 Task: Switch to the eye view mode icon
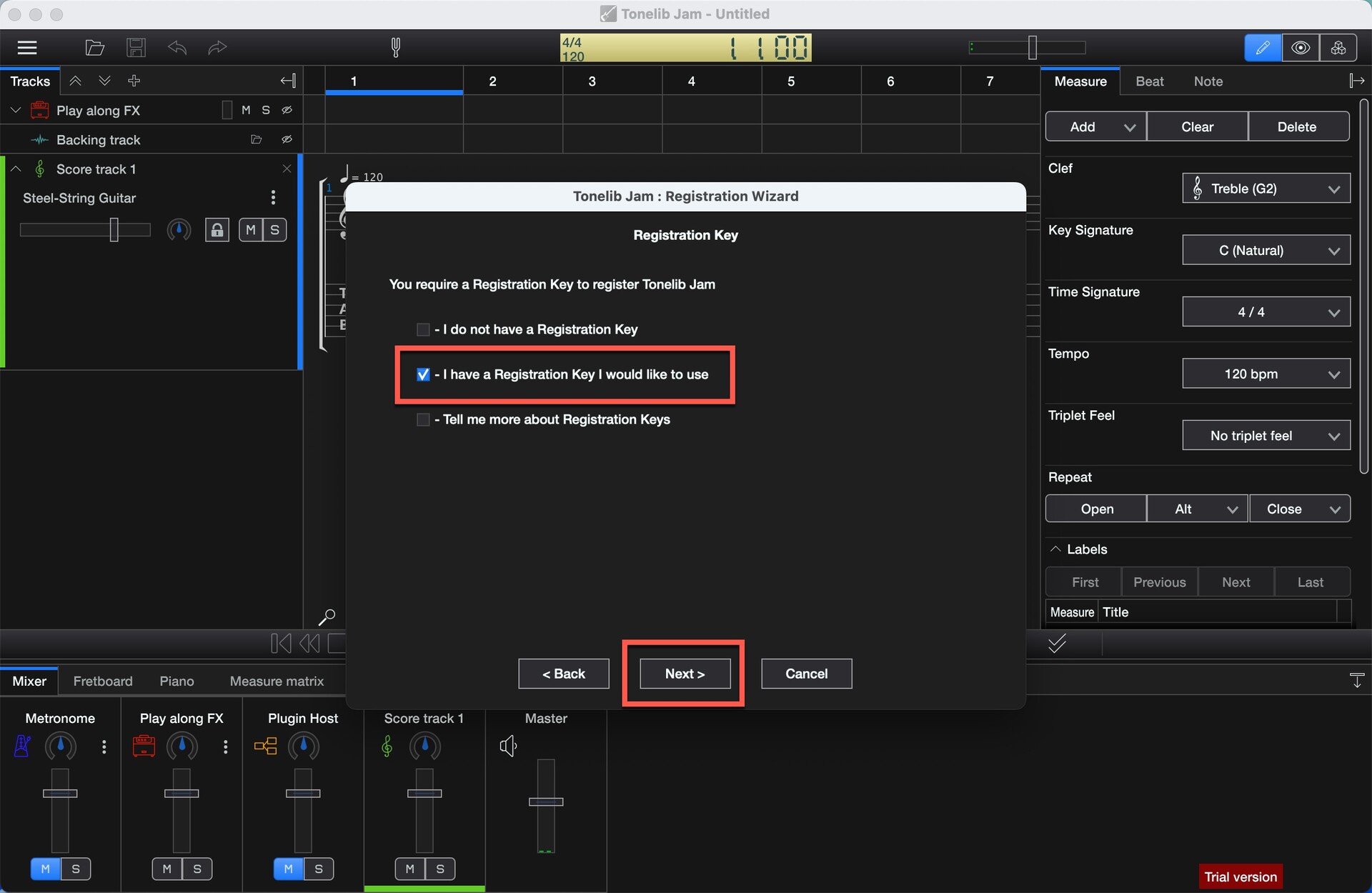click(x=1301, y=48)
